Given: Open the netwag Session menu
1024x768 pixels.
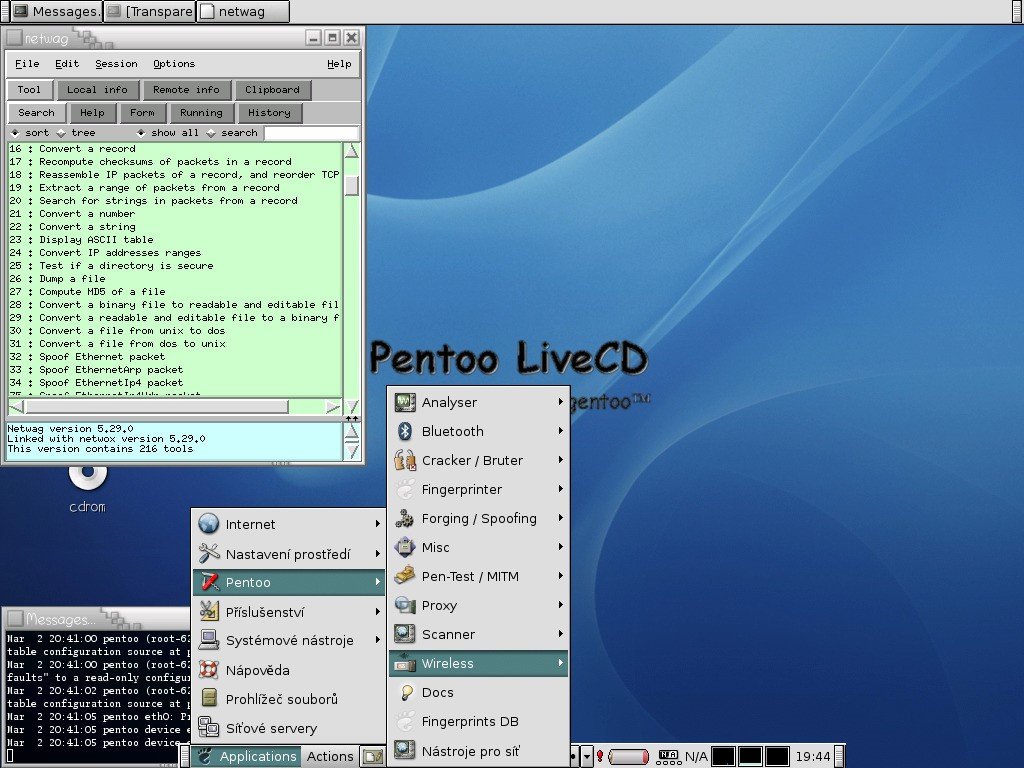Looking at the screenshot, I should pos(116,63).
